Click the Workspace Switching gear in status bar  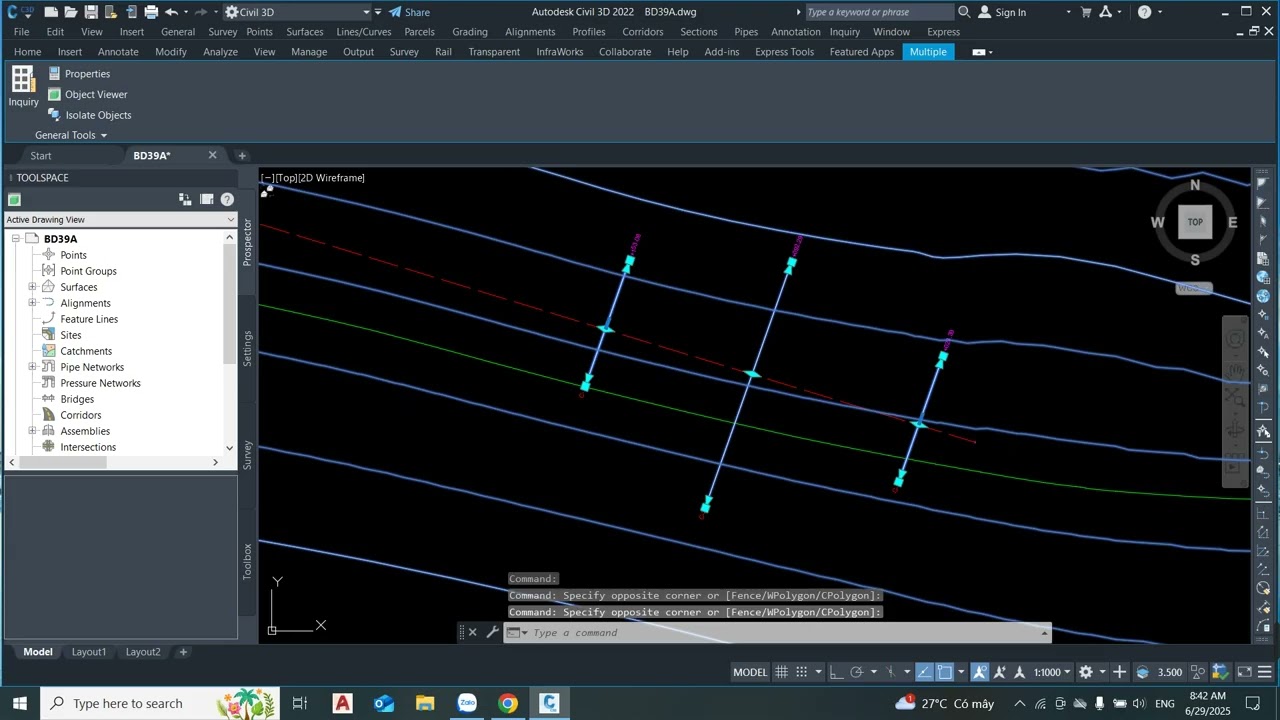click(x=1086, y=672)
